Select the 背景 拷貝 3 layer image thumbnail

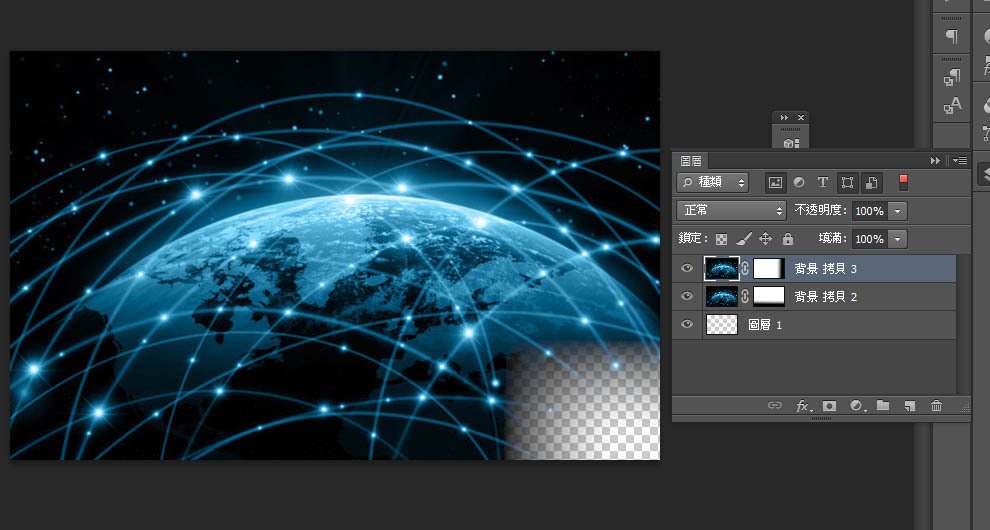722,268
